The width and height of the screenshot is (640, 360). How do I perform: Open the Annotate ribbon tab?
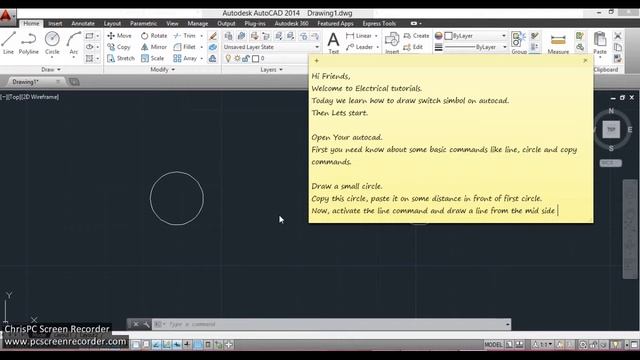click(83, 24)
